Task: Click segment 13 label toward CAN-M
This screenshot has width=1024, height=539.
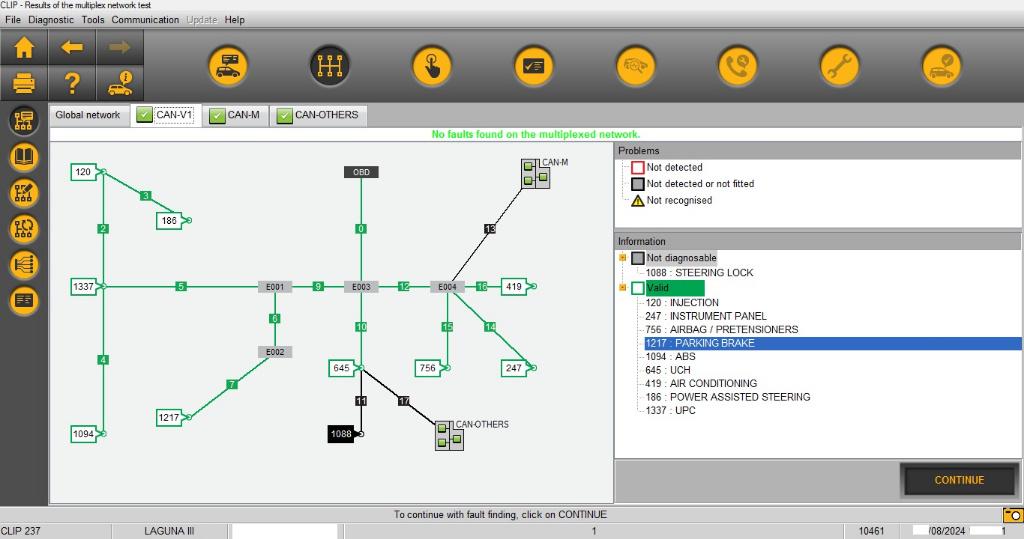Action: [x=490, y=229]
